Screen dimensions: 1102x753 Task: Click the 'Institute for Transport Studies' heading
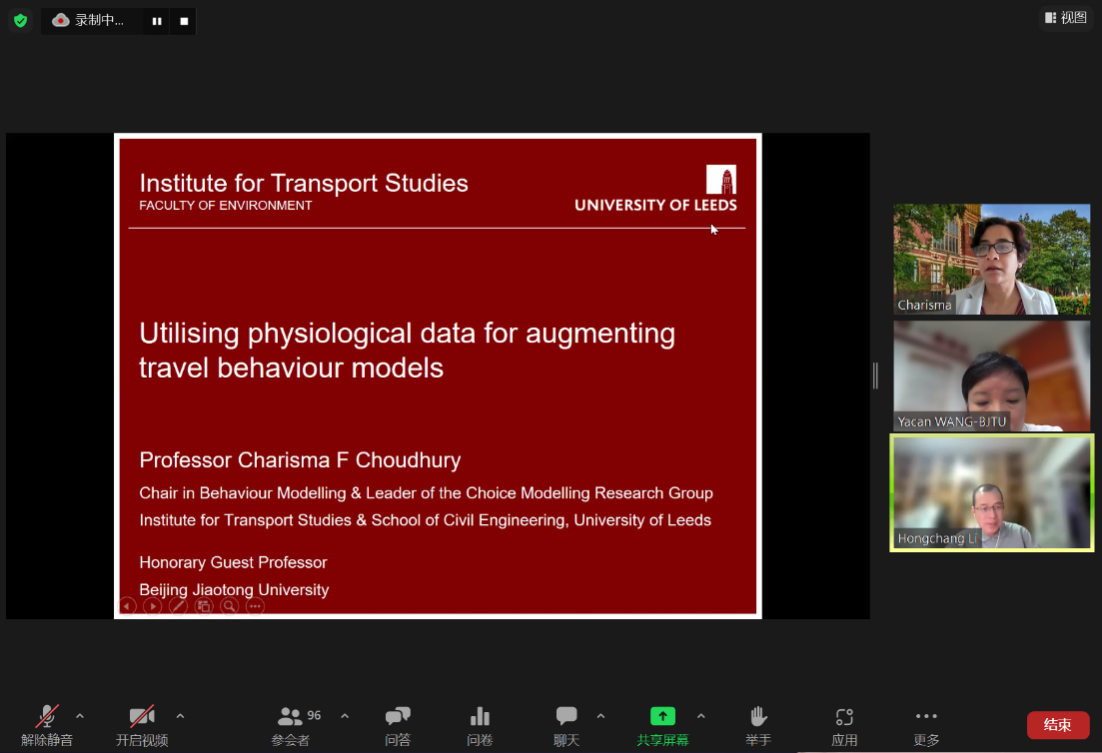304,183
